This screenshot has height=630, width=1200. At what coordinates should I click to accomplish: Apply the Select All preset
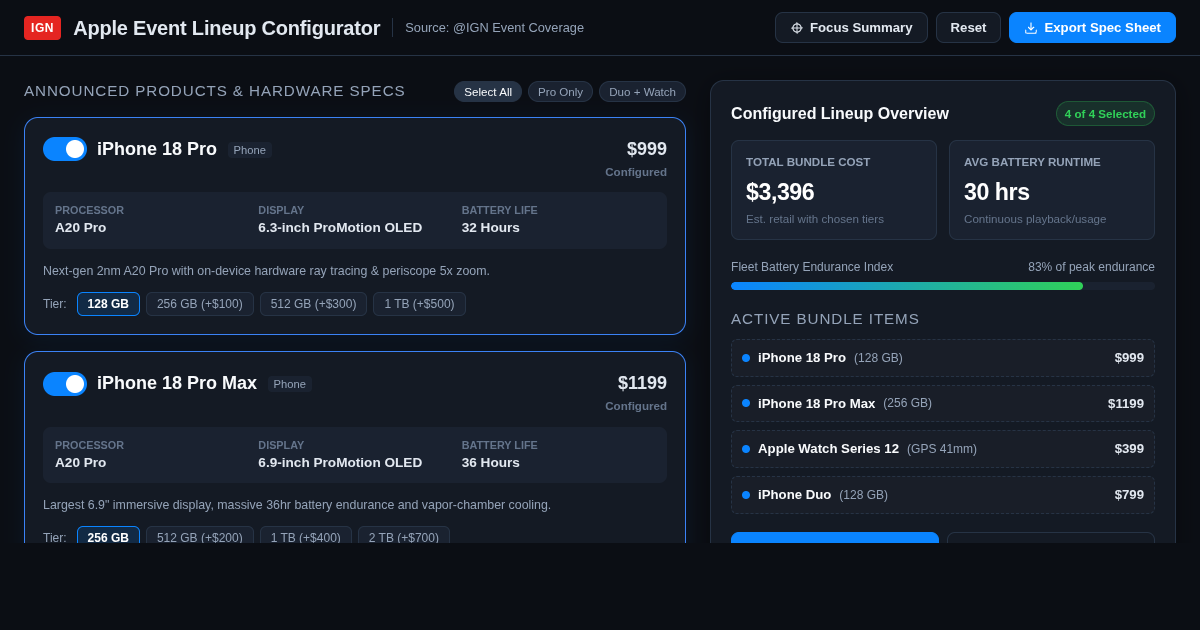[x=488, y=92]
